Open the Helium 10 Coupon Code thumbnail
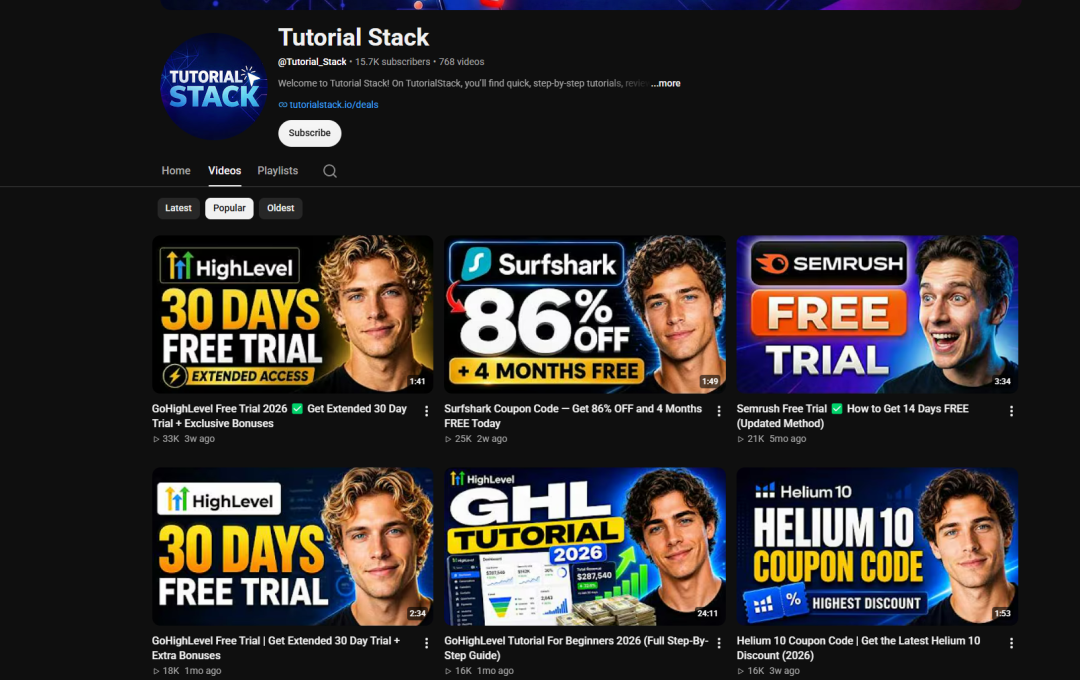The height and width of the screenshot is (680, 1080). coord(877,547)
